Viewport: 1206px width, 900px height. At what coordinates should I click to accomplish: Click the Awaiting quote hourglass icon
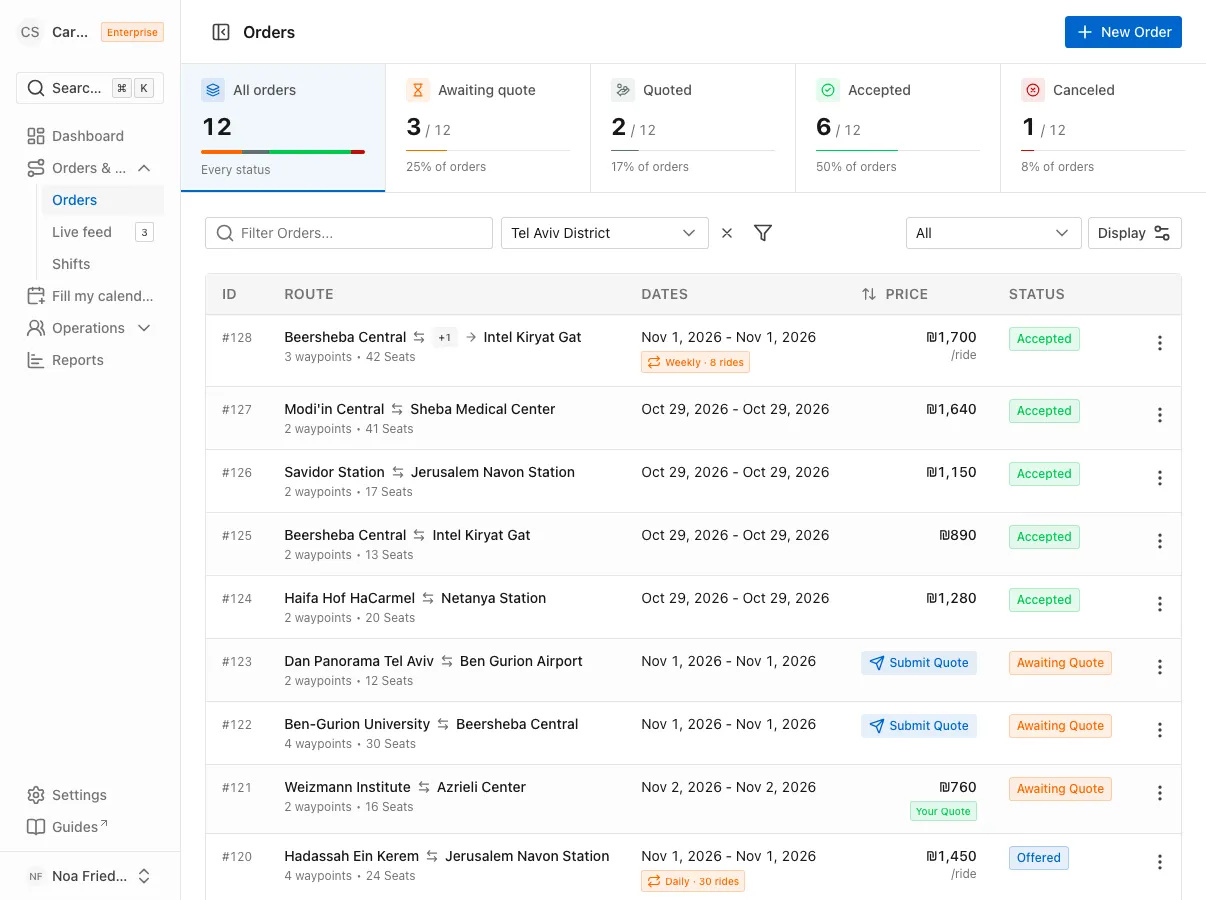tap(418, 90)
